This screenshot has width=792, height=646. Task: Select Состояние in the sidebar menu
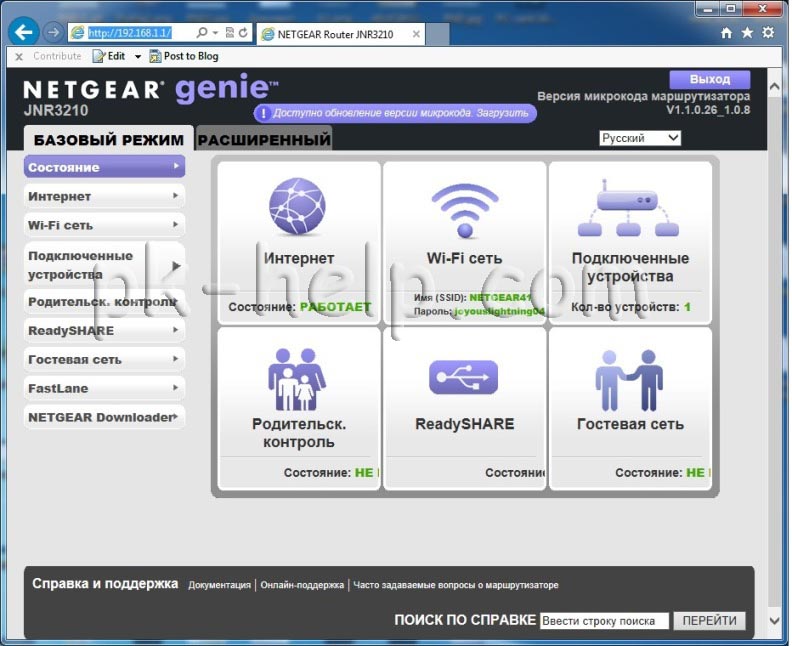(104, 167)
